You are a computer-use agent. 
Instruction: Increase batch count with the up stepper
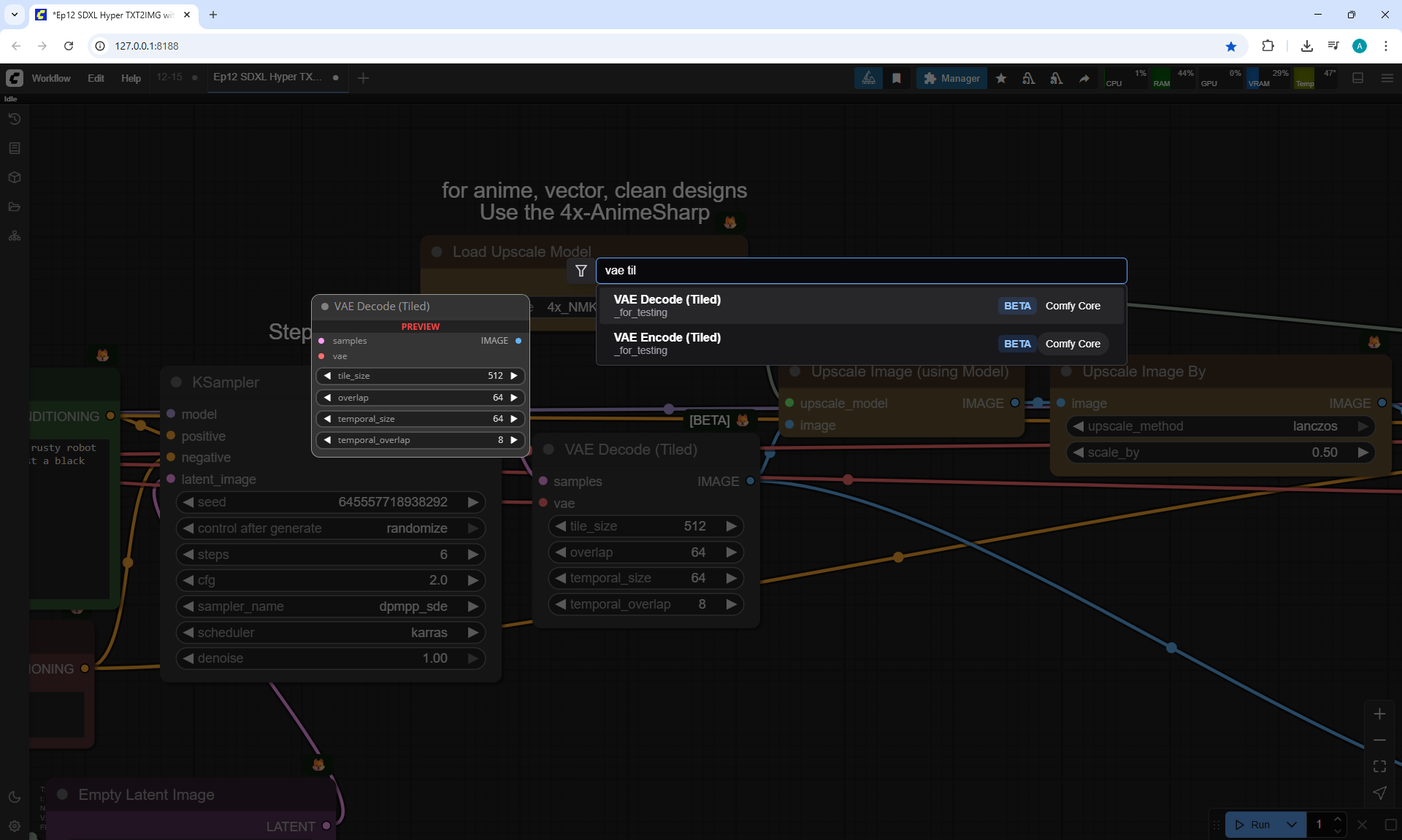click(x=1338, y=820)
